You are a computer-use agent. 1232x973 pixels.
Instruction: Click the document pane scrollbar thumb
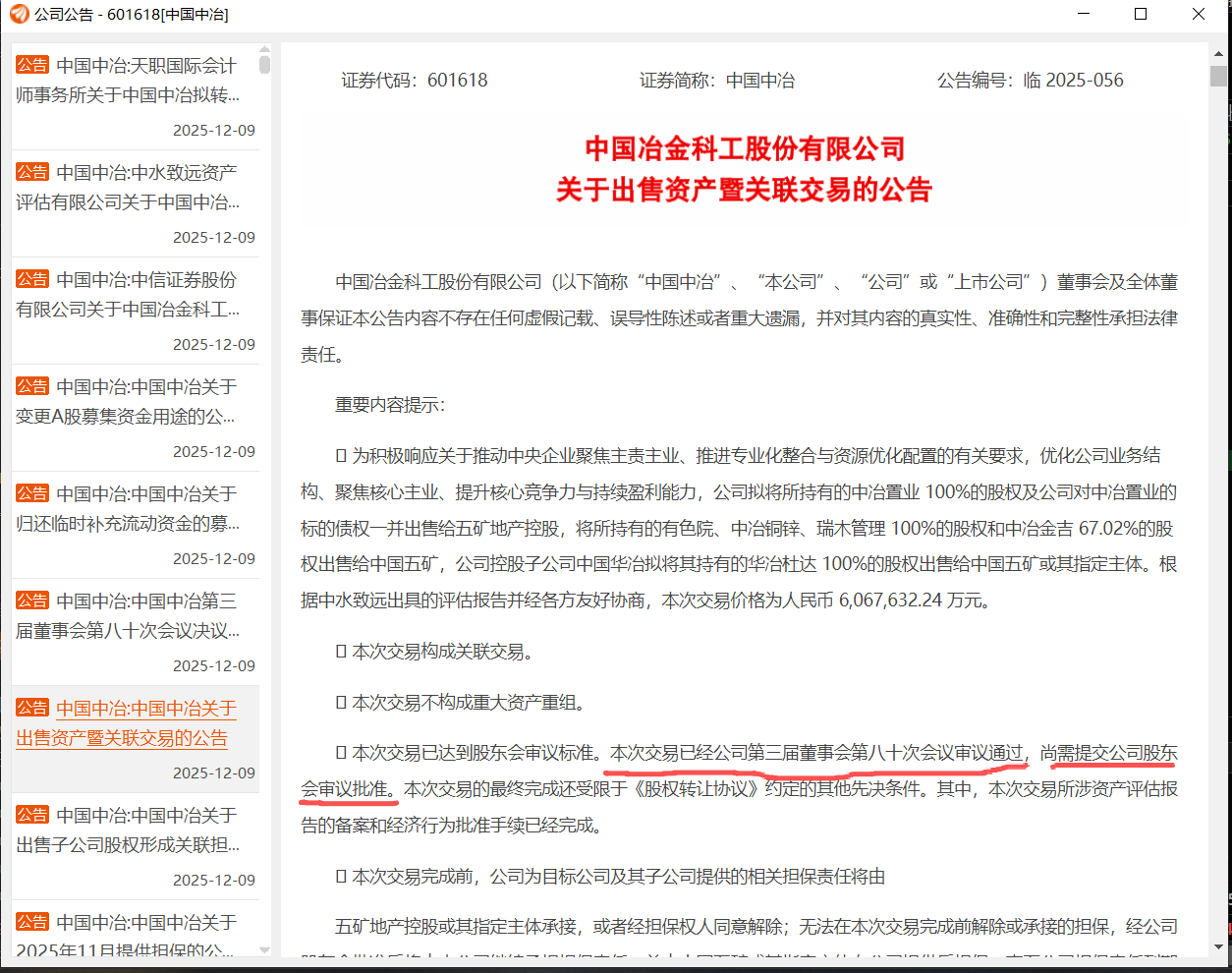click(1218, 77)
